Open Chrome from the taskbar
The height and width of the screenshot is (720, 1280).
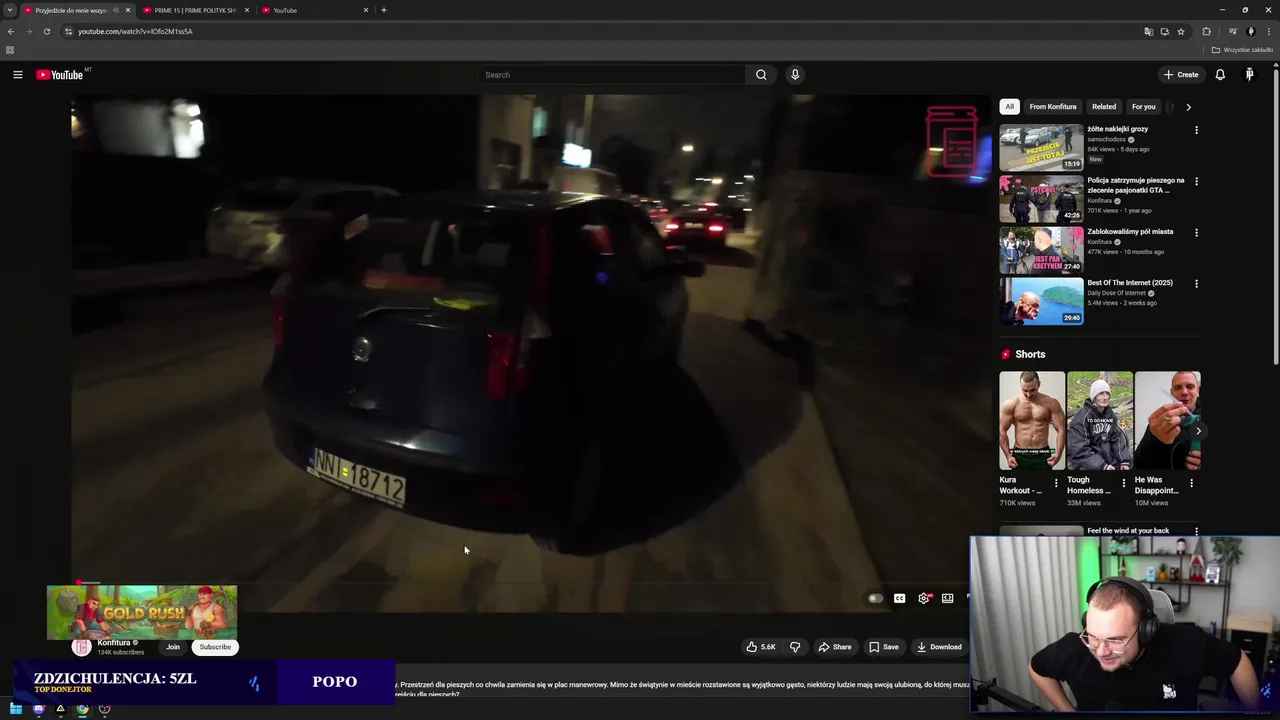(82, 709)
